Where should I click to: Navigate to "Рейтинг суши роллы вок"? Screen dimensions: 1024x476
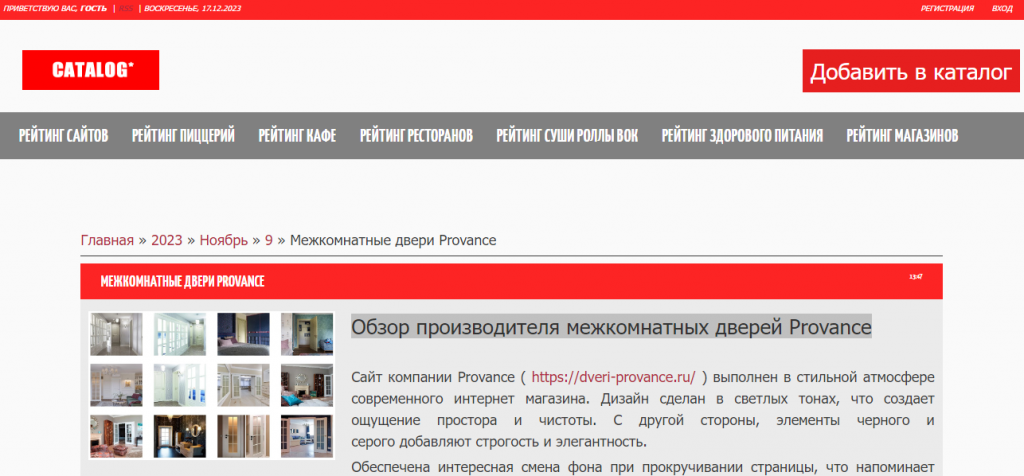(567, 135)
